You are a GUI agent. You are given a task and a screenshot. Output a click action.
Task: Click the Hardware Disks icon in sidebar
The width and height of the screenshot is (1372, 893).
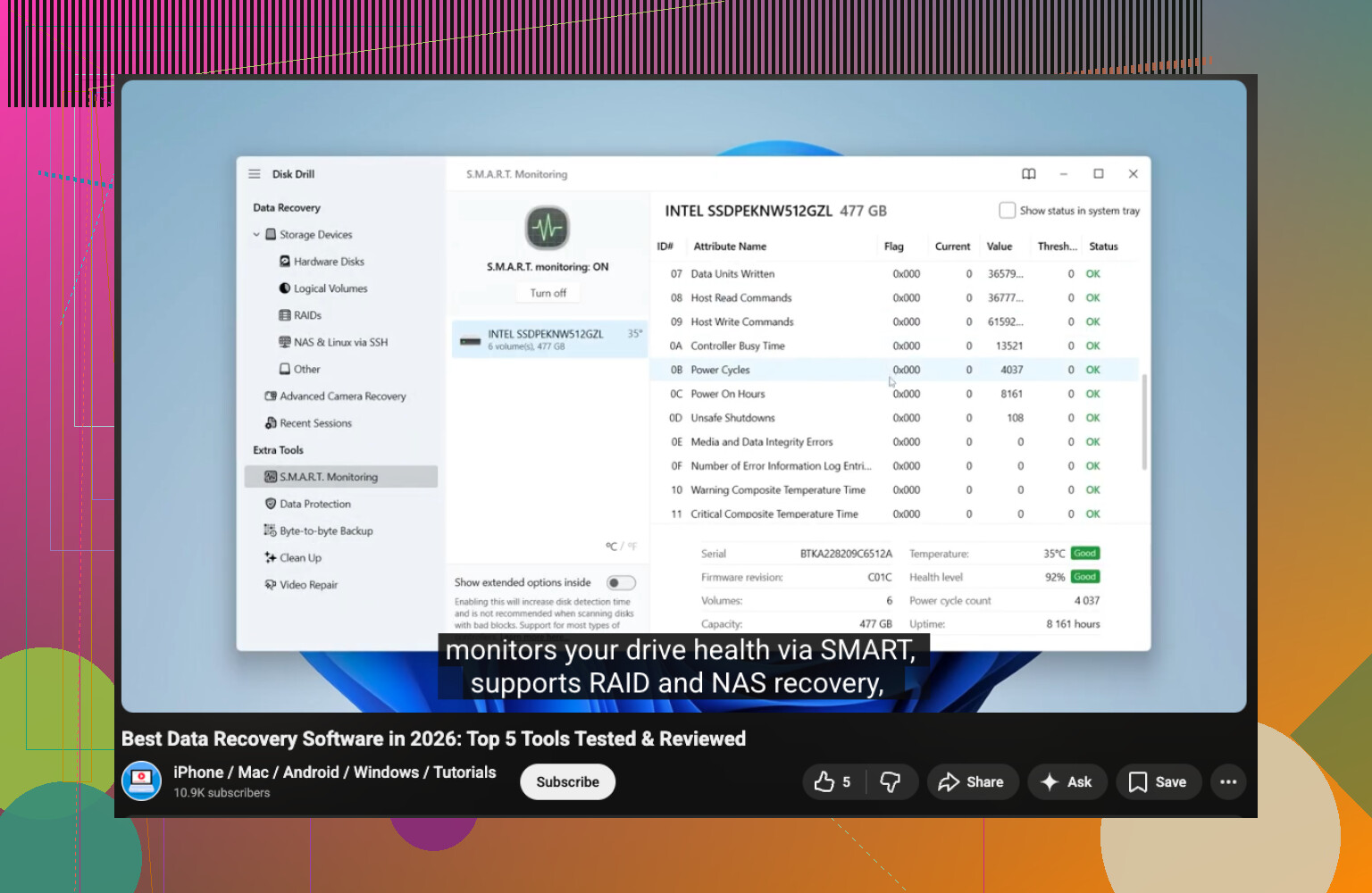(x=285, y=262)
